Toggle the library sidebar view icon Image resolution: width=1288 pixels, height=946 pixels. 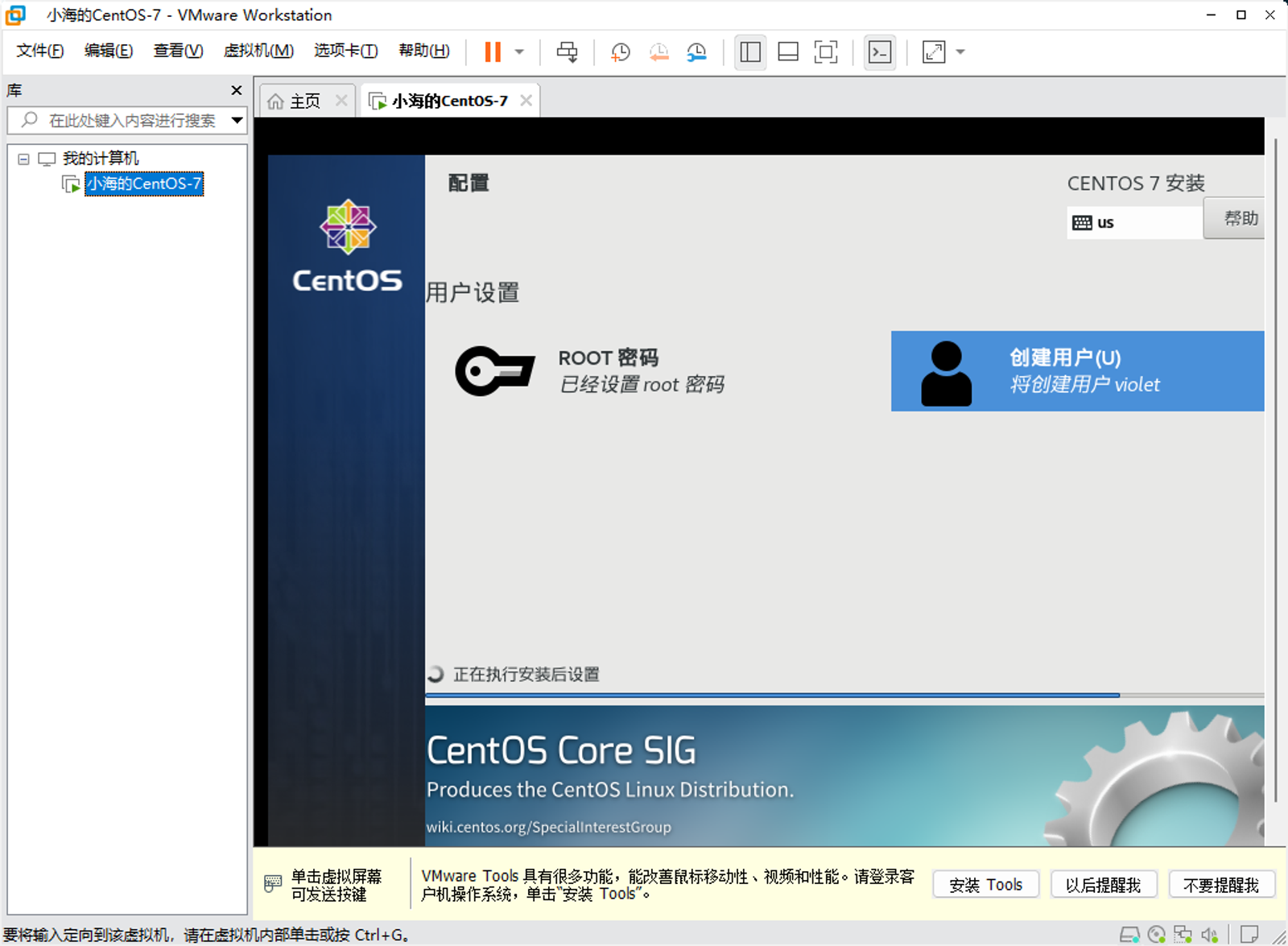(750, 52)
